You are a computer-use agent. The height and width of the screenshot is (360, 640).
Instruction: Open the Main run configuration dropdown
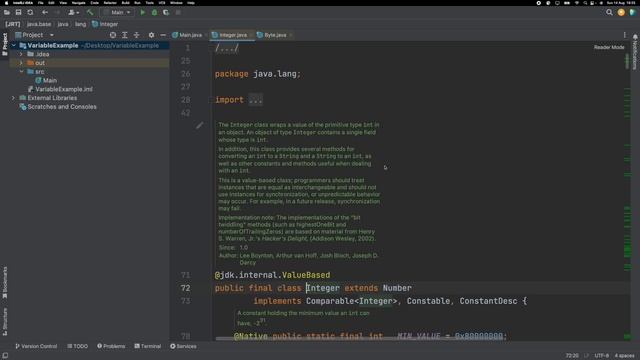click(x=118, y=13)
